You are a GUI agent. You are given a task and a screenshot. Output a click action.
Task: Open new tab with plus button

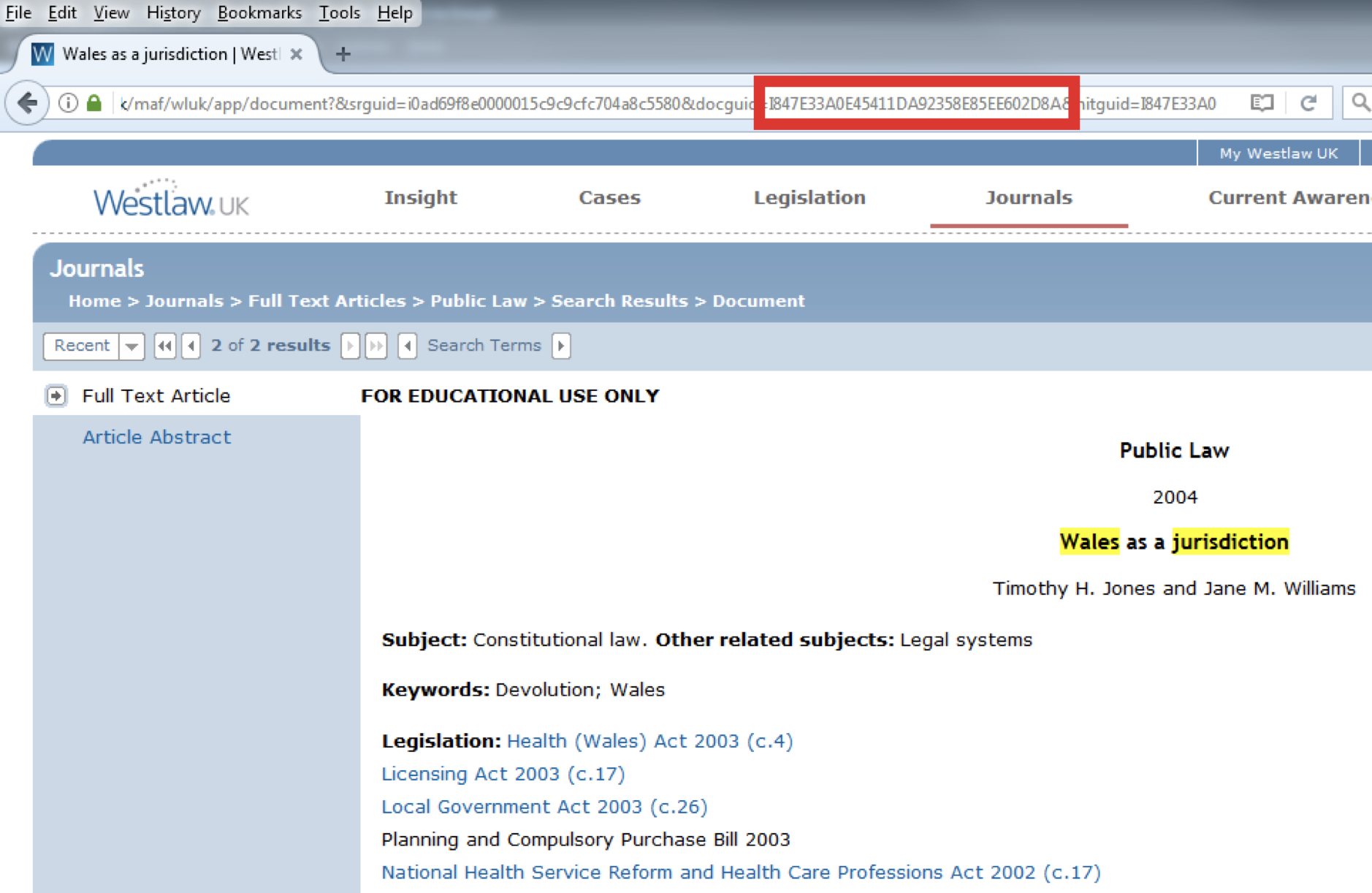[x=343, y=54]
